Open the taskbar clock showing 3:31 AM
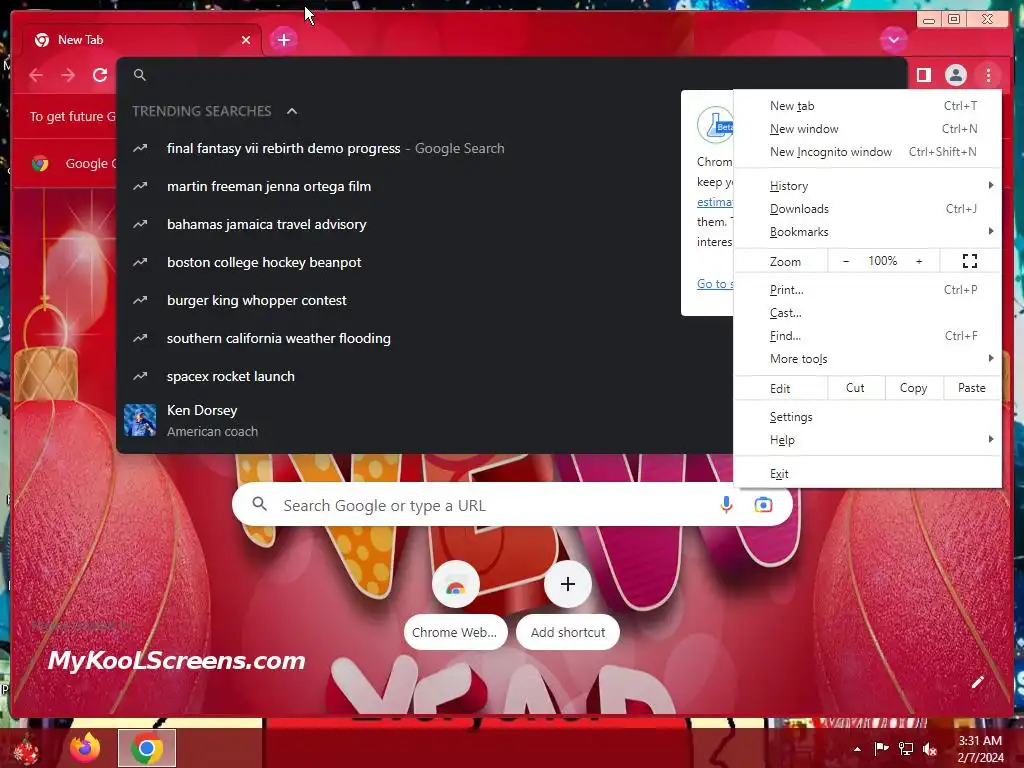 (980, 749)
